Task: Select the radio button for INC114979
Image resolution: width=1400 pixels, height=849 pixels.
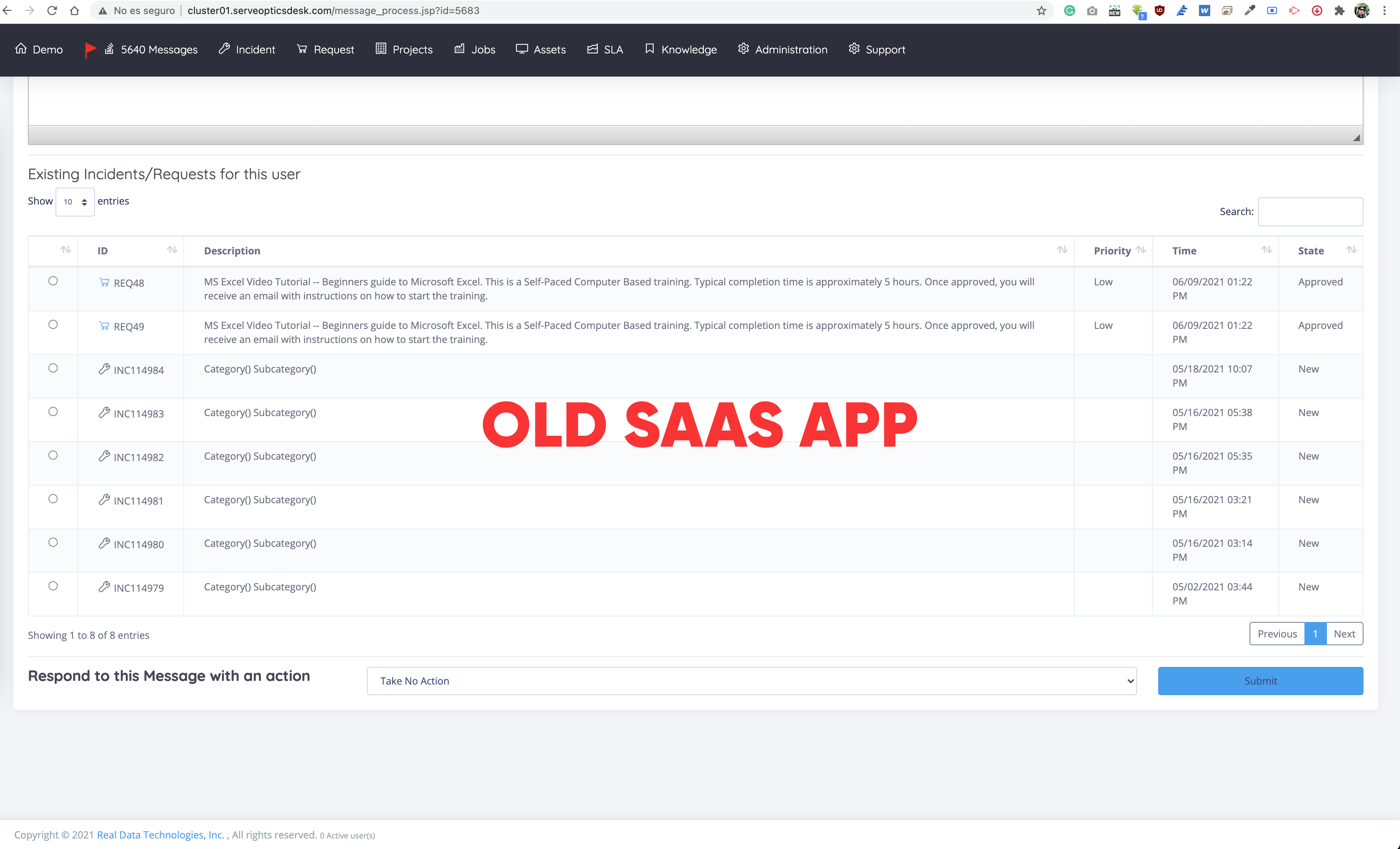Action: (53, 586)
